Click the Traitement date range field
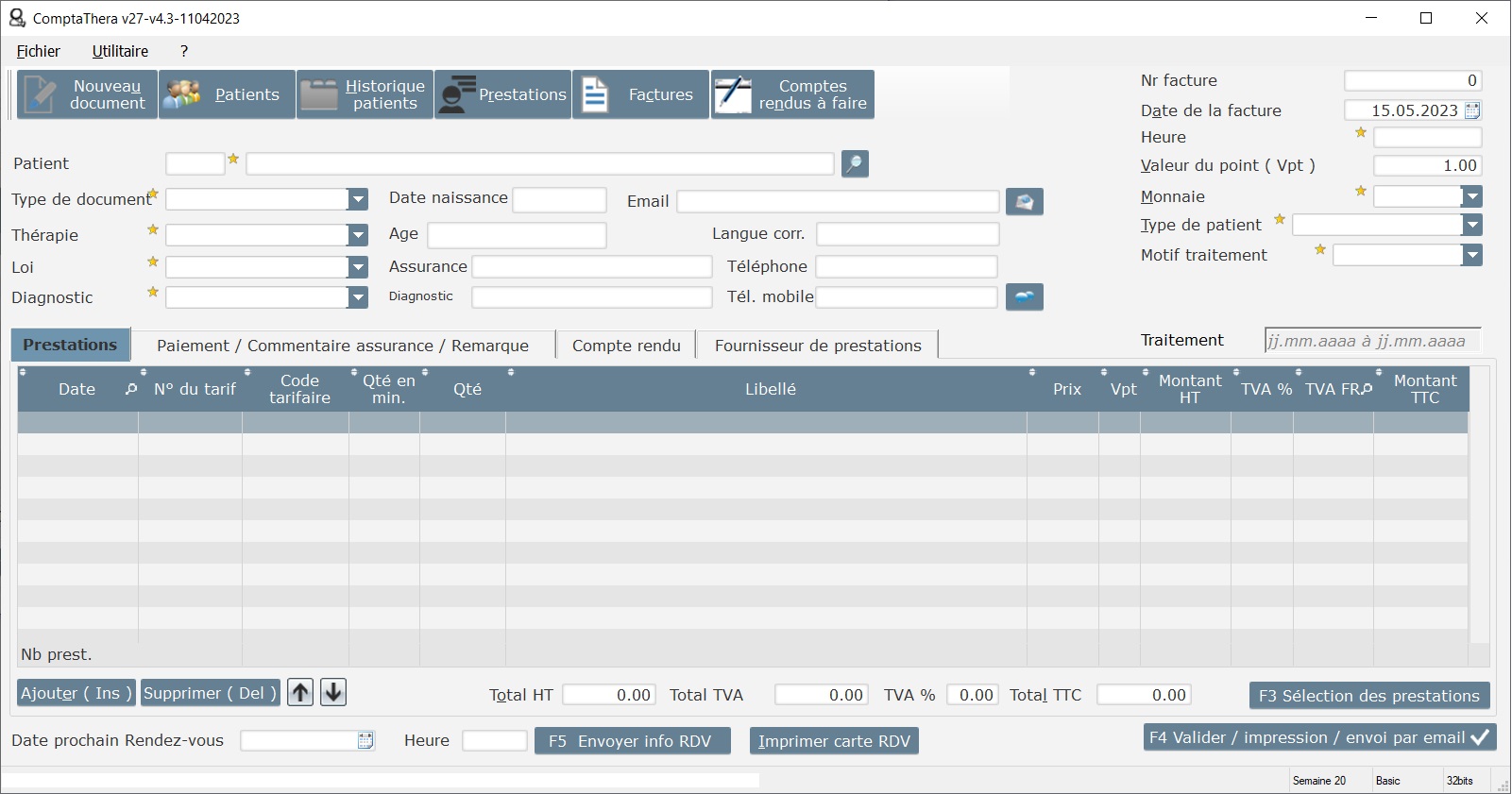The image size is (1512, 794). point(1371,341)
